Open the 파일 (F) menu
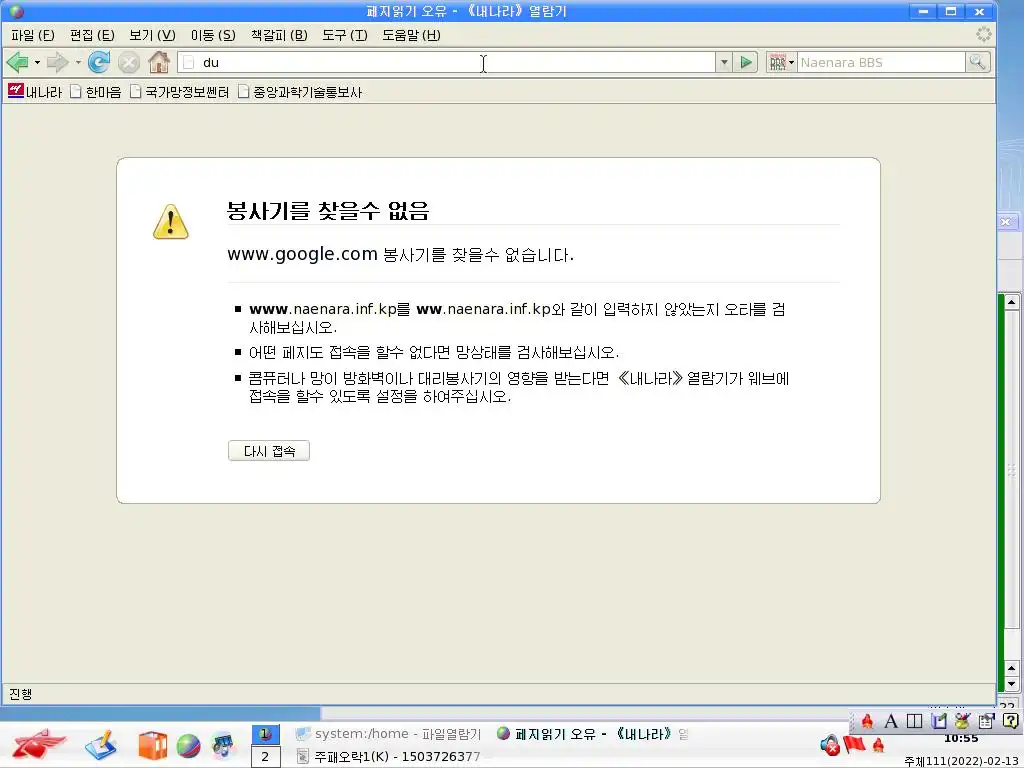 pyautogui.click(x=33, y=35)
